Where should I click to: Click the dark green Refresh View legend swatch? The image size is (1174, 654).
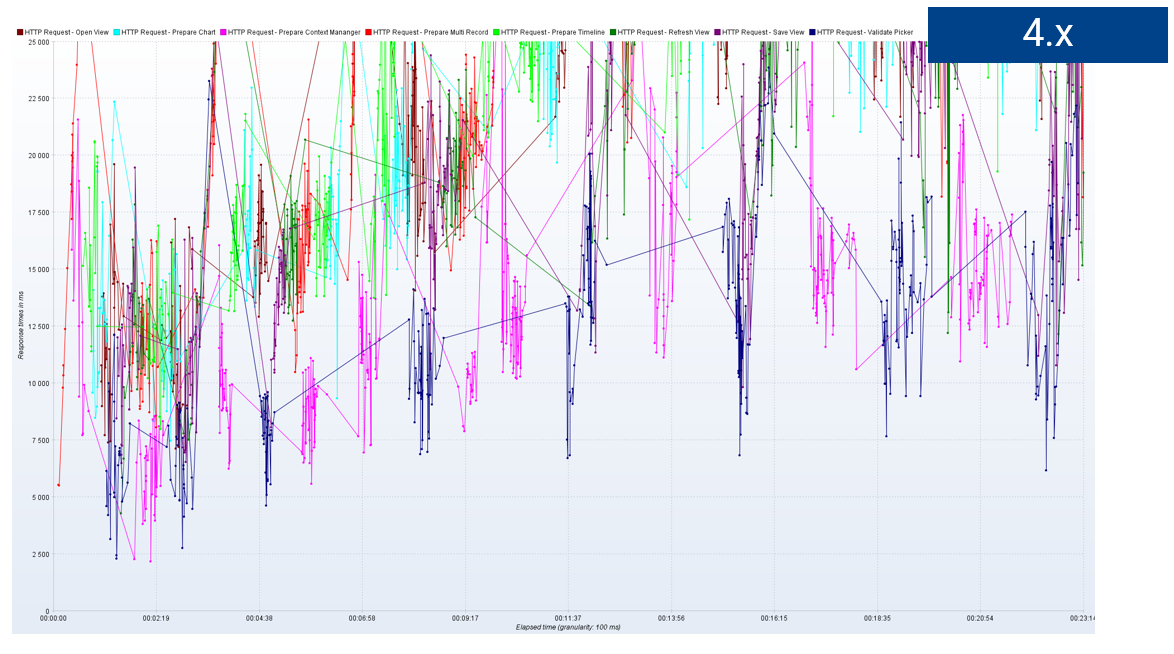[x=612, y=32]
